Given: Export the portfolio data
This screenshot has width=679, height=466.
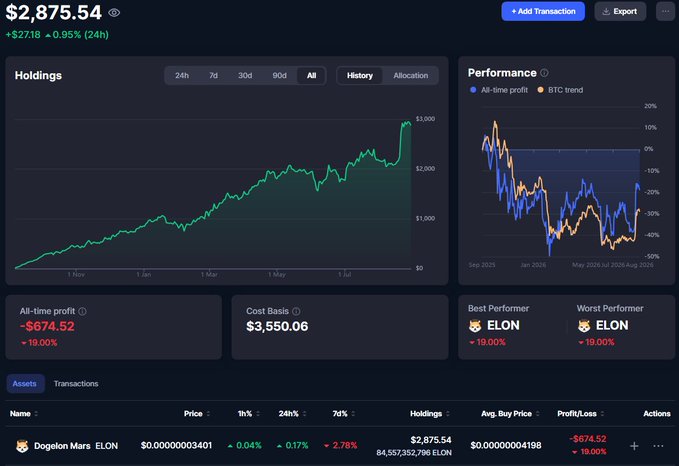Looking at the screenshot, I should pyautogui.click(x=620, y=11).
